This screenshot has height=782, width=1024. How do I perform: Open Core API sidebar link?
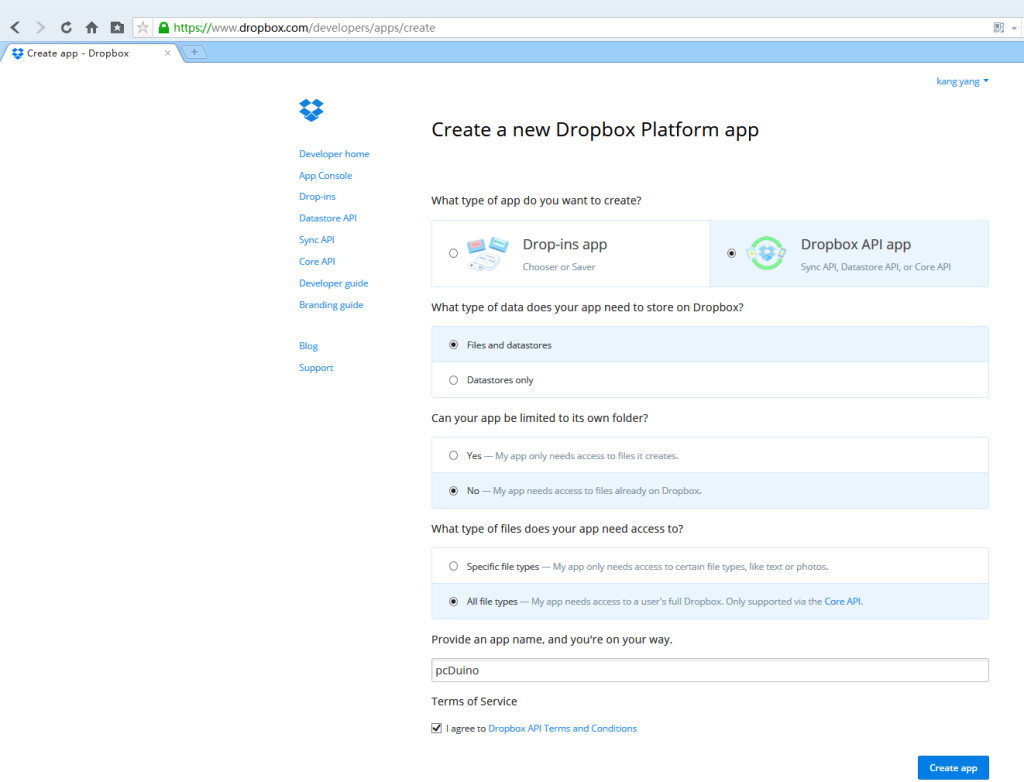point(317,261)
